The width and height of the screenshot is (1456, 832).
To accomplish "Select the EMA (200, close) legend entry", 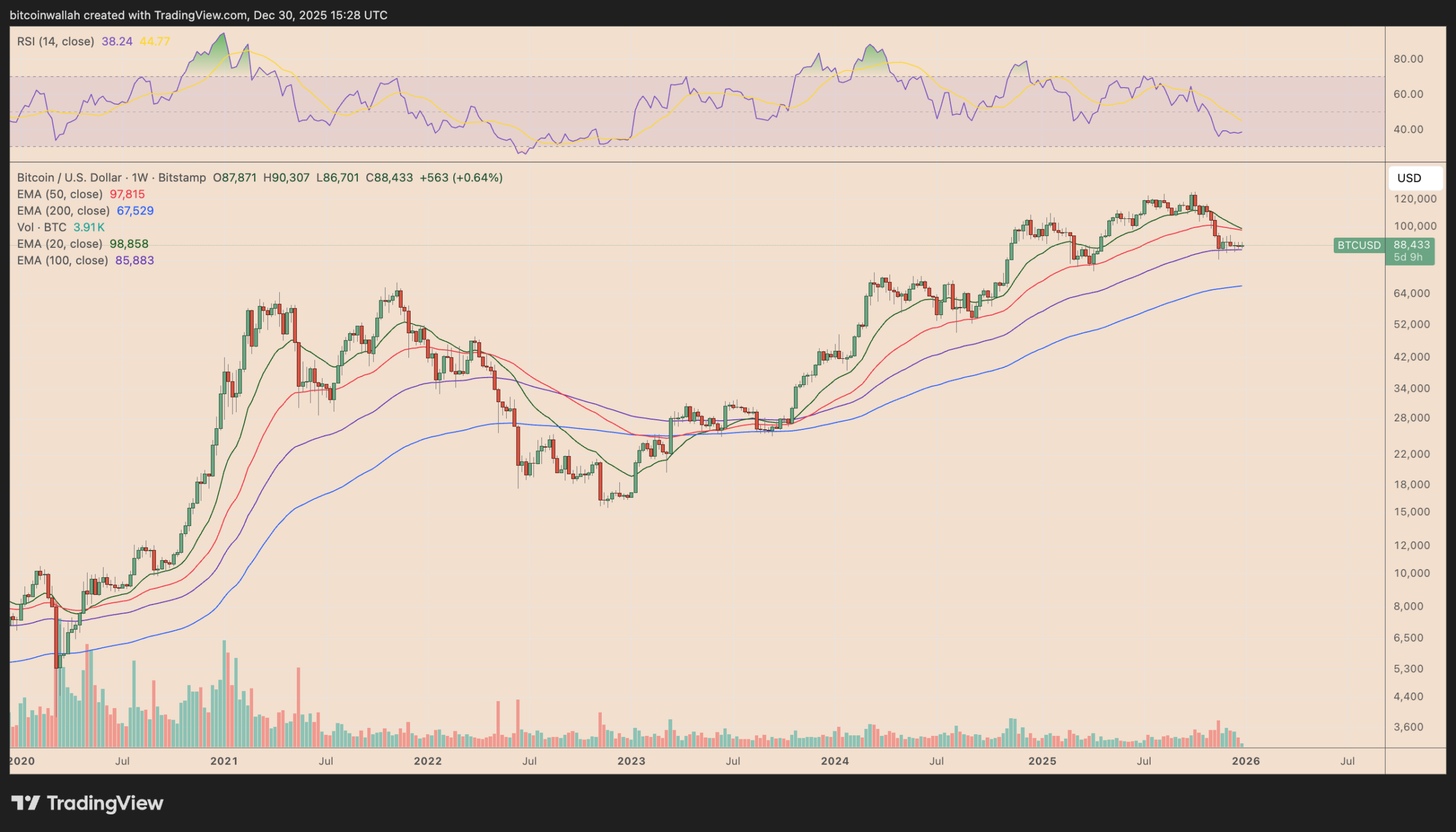I will 63,211.
